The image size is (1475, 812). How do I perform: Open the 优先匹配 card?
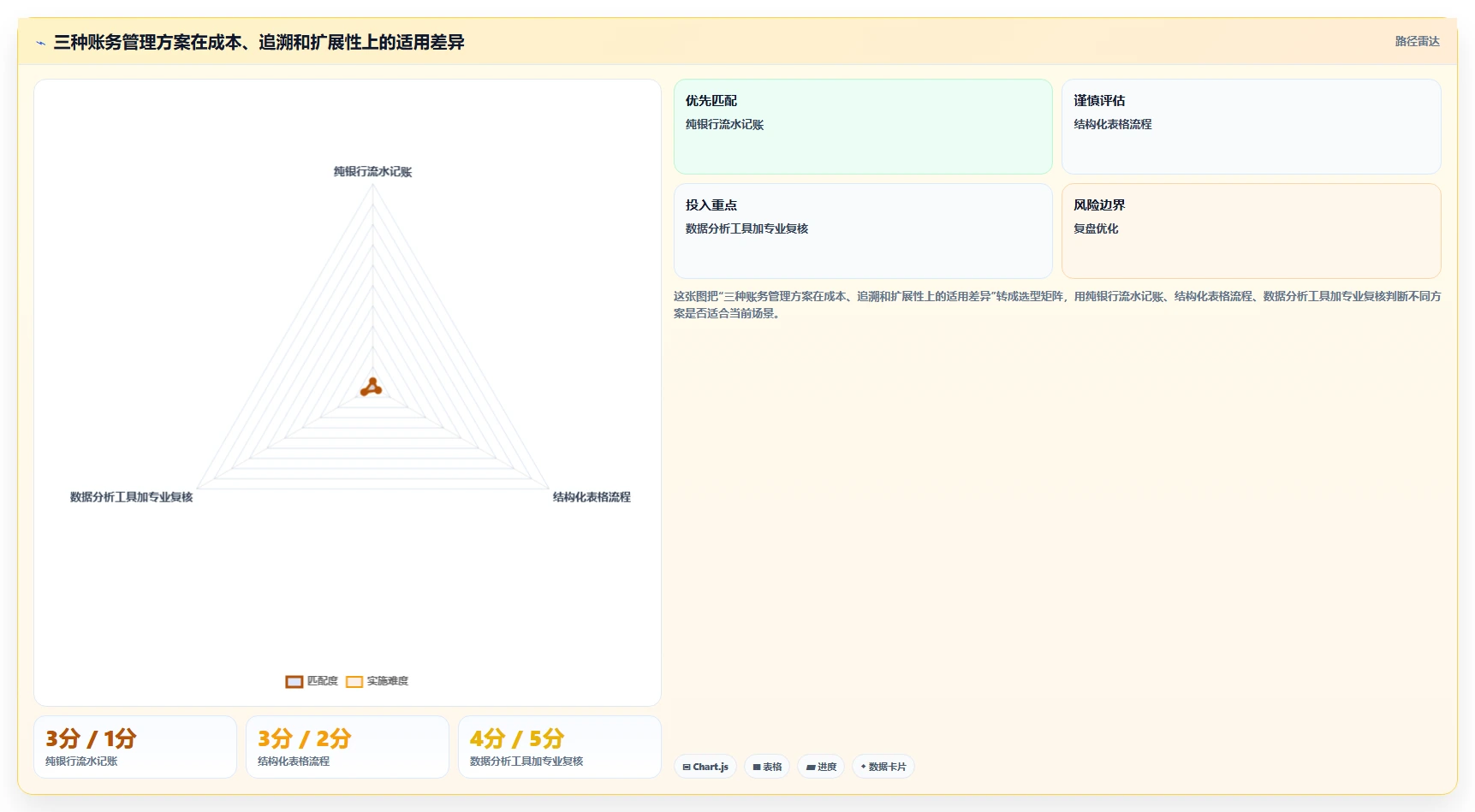[x=863, y=127]
